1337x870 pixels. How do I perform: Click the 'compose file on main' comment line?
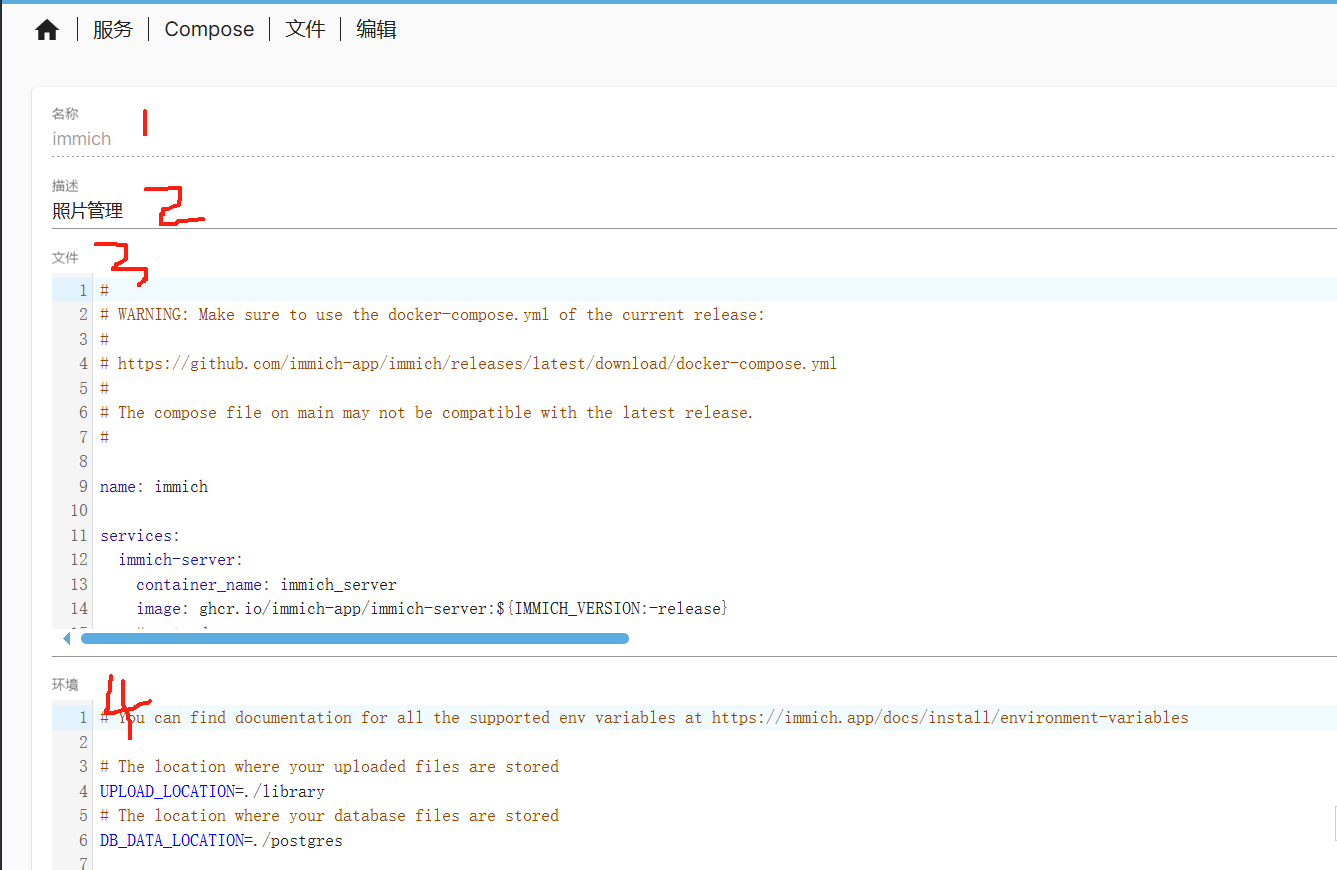click(426, 413)
